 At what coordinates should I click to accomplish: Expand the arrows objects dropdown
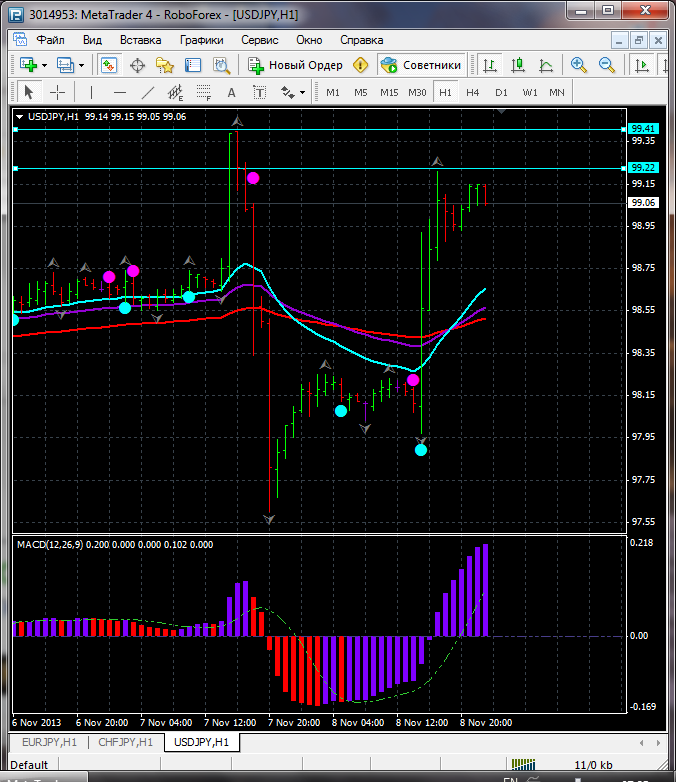pyautogui.click(x=302, y=92)
